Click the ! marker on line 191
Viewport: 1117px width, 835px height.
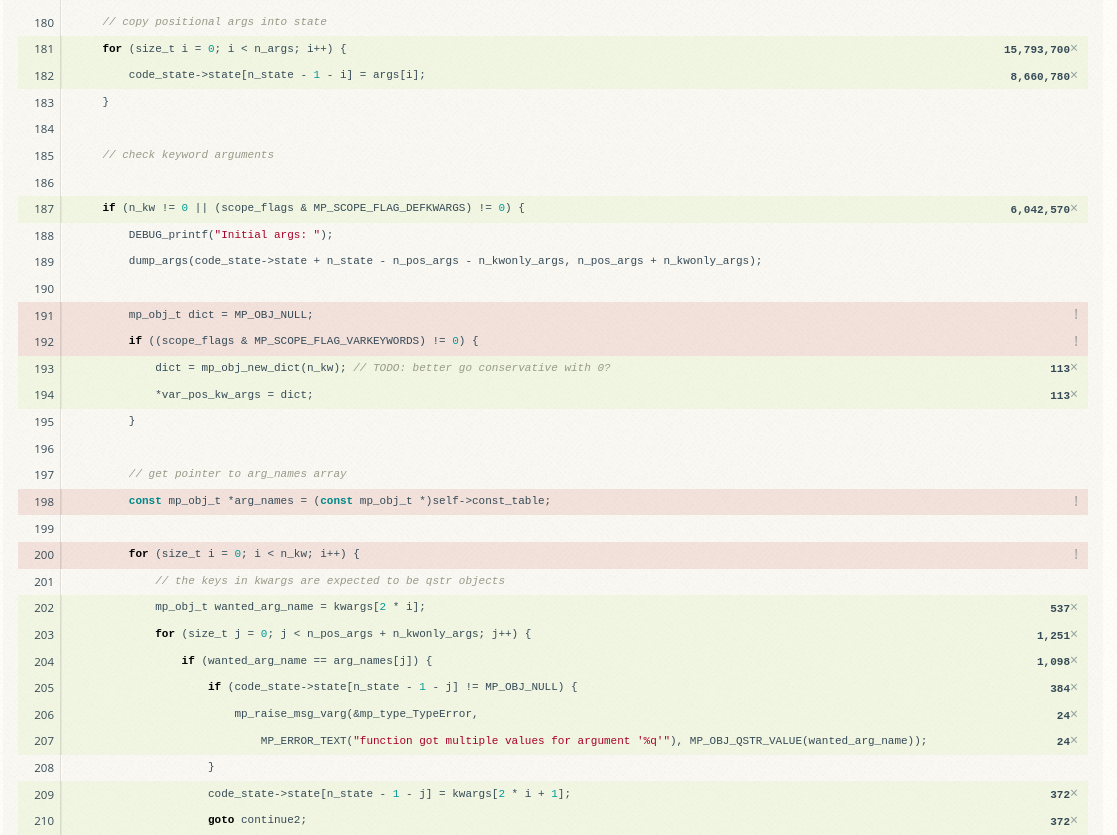[1076, 314]
